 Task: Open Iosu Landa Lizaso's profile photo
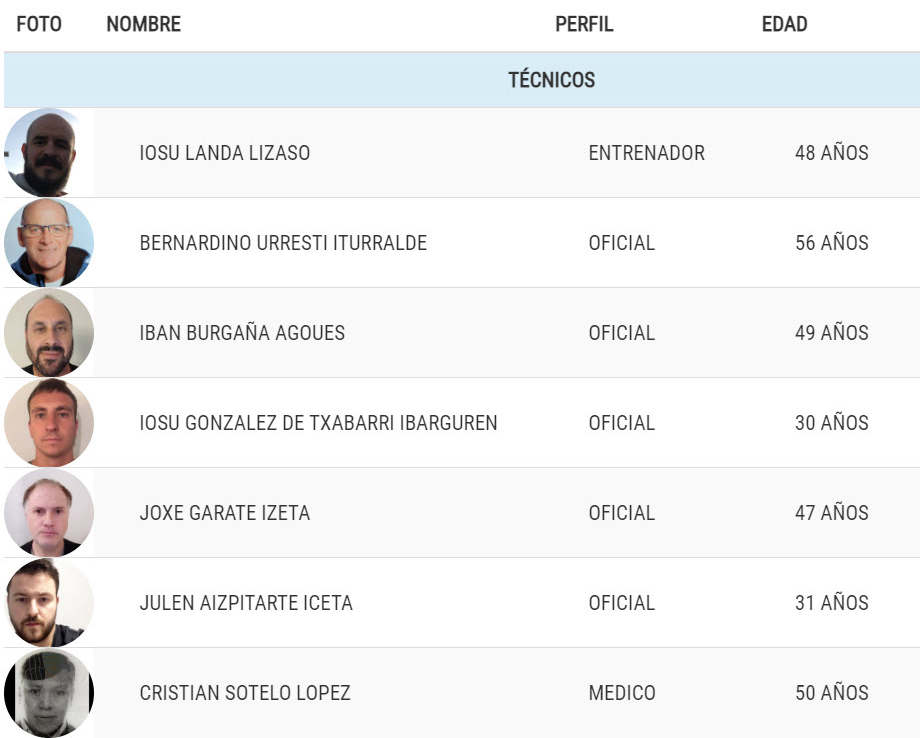(x=49, y=153)
